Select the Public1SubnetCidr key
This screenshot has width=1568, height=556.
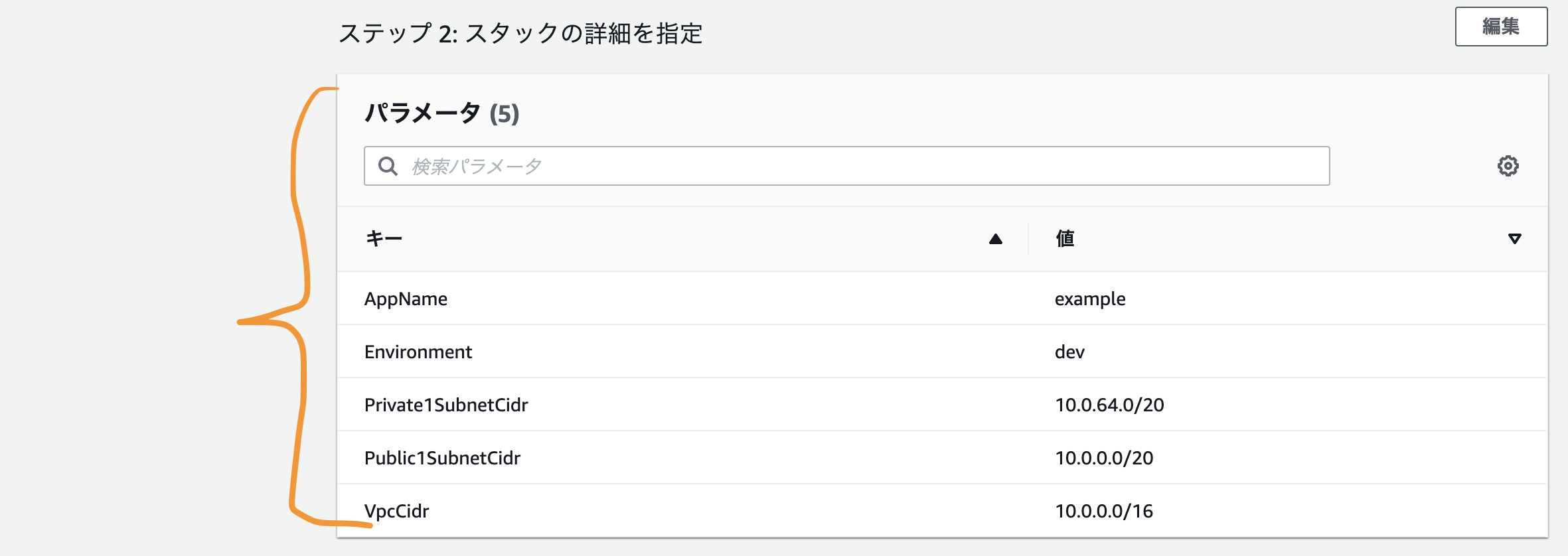coord(442,458)
